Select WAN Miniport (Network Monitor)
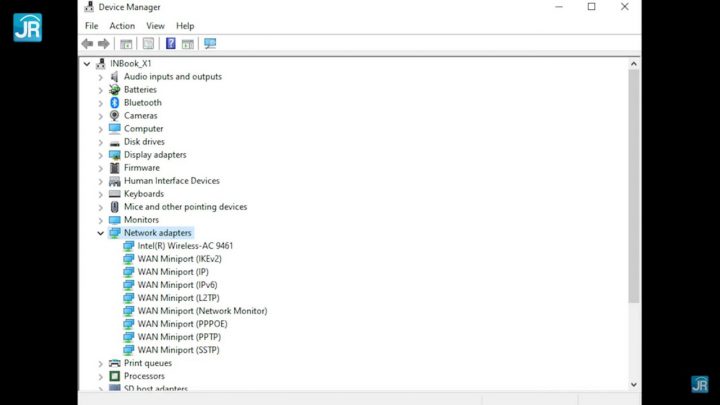 tap(202, 311)
